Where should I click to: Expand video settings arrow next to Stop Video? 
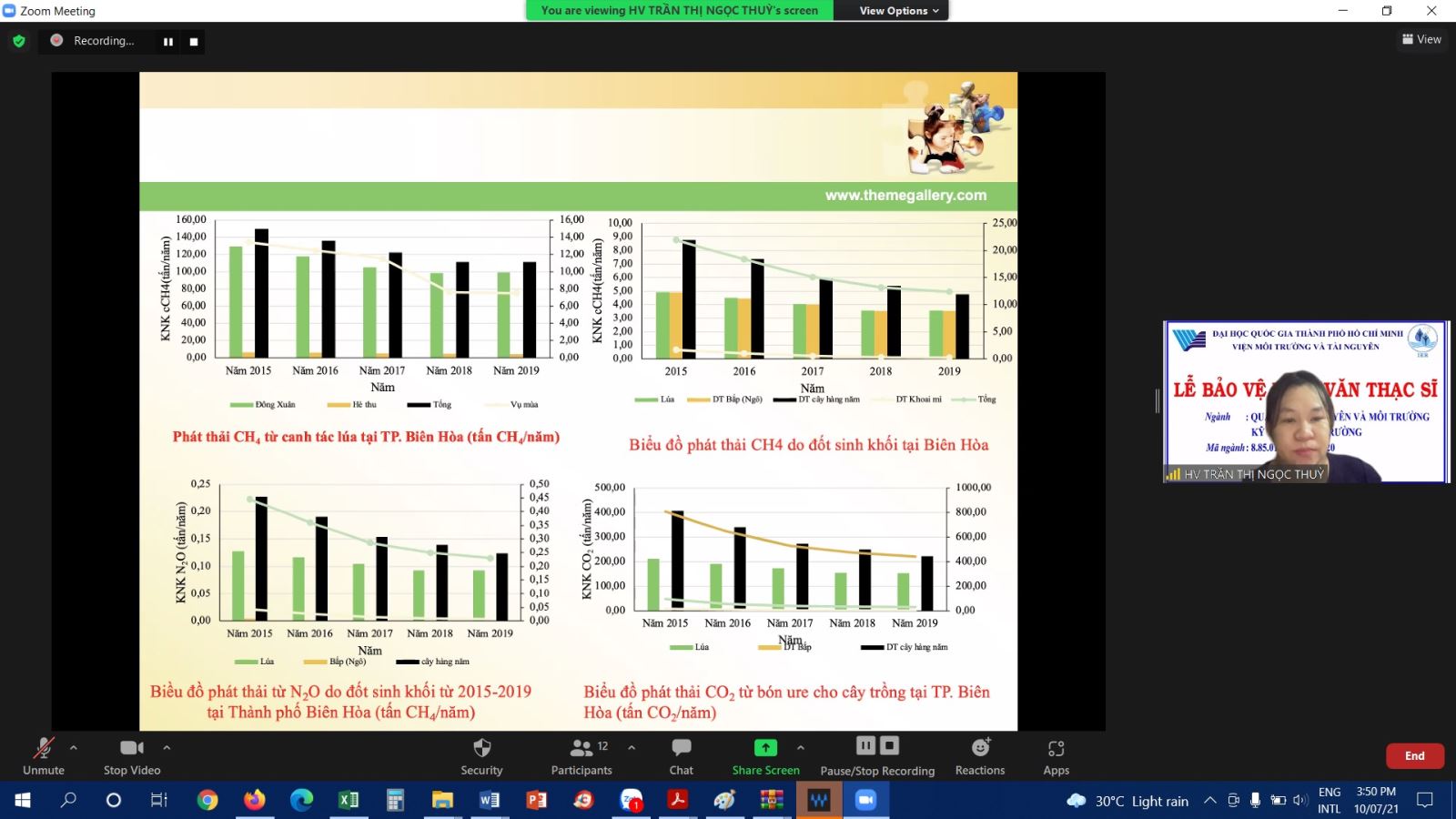(167, 748)
